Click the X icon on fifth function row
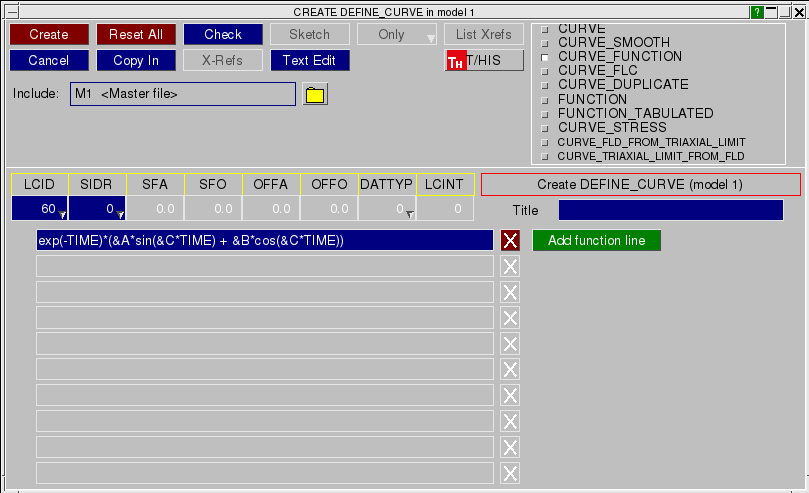The image size is (809, 493). 510,344
